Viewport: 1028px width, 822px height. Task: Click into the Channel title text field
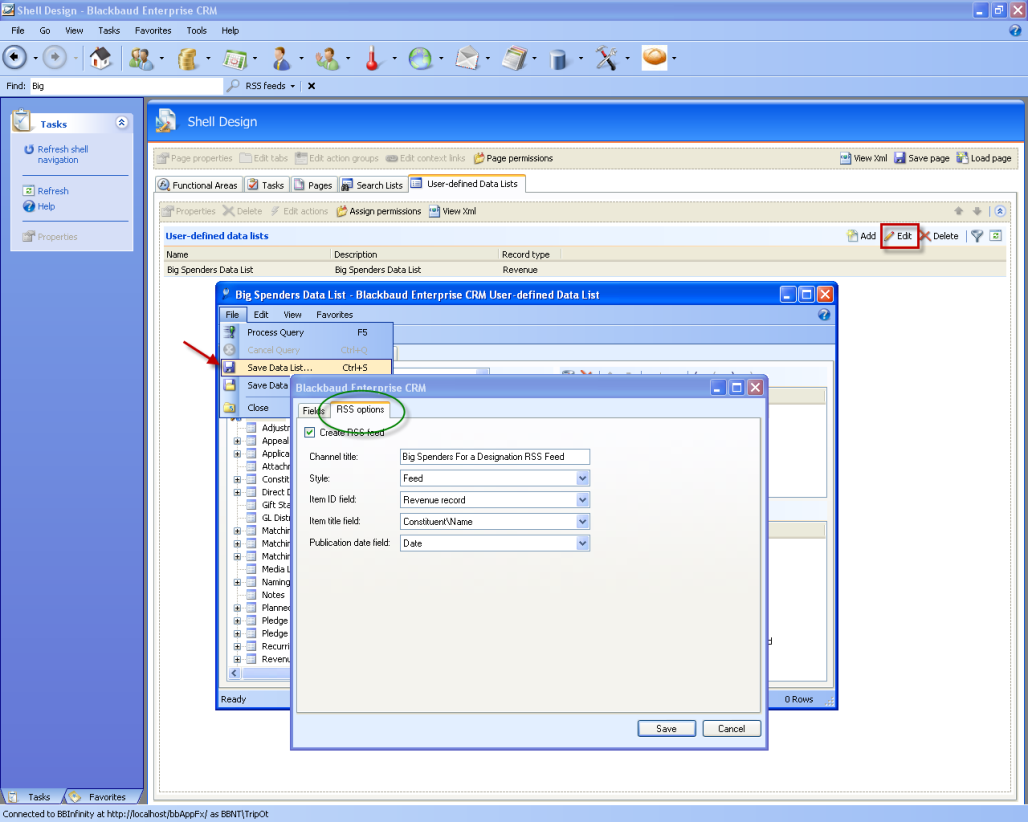click(x=494, y=457)
